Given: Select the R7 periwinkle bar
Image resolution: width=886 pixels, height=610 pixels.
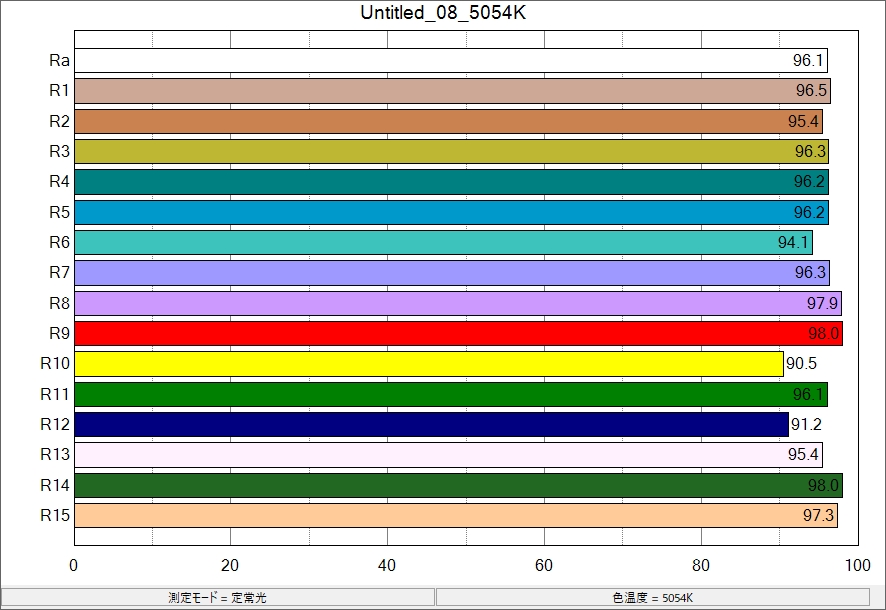Looking at the screenshot, I should [x=452, y=273].
